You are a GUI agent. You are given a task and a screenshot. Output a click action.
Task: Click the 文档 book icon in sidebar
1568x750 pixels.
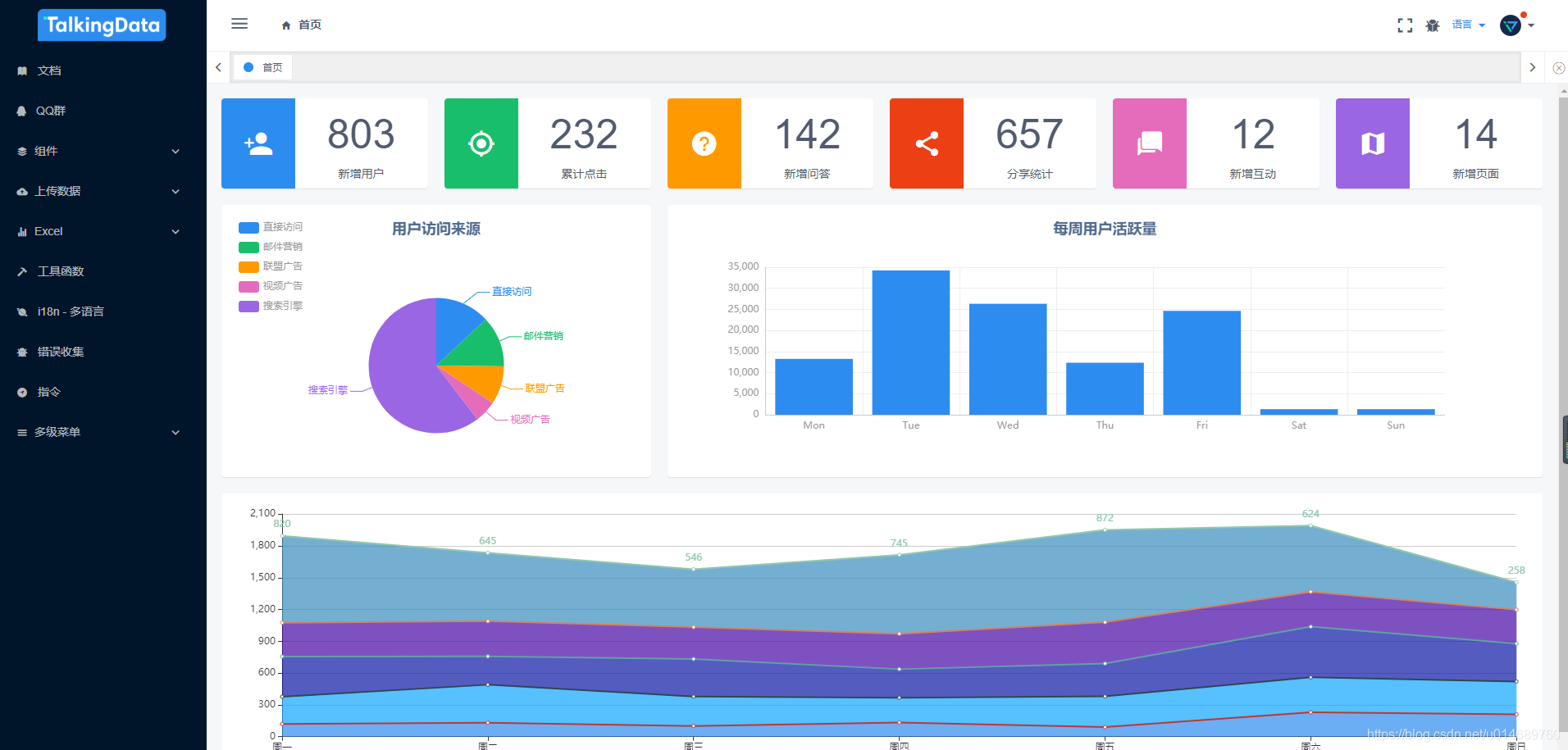(x=22, y=71)
